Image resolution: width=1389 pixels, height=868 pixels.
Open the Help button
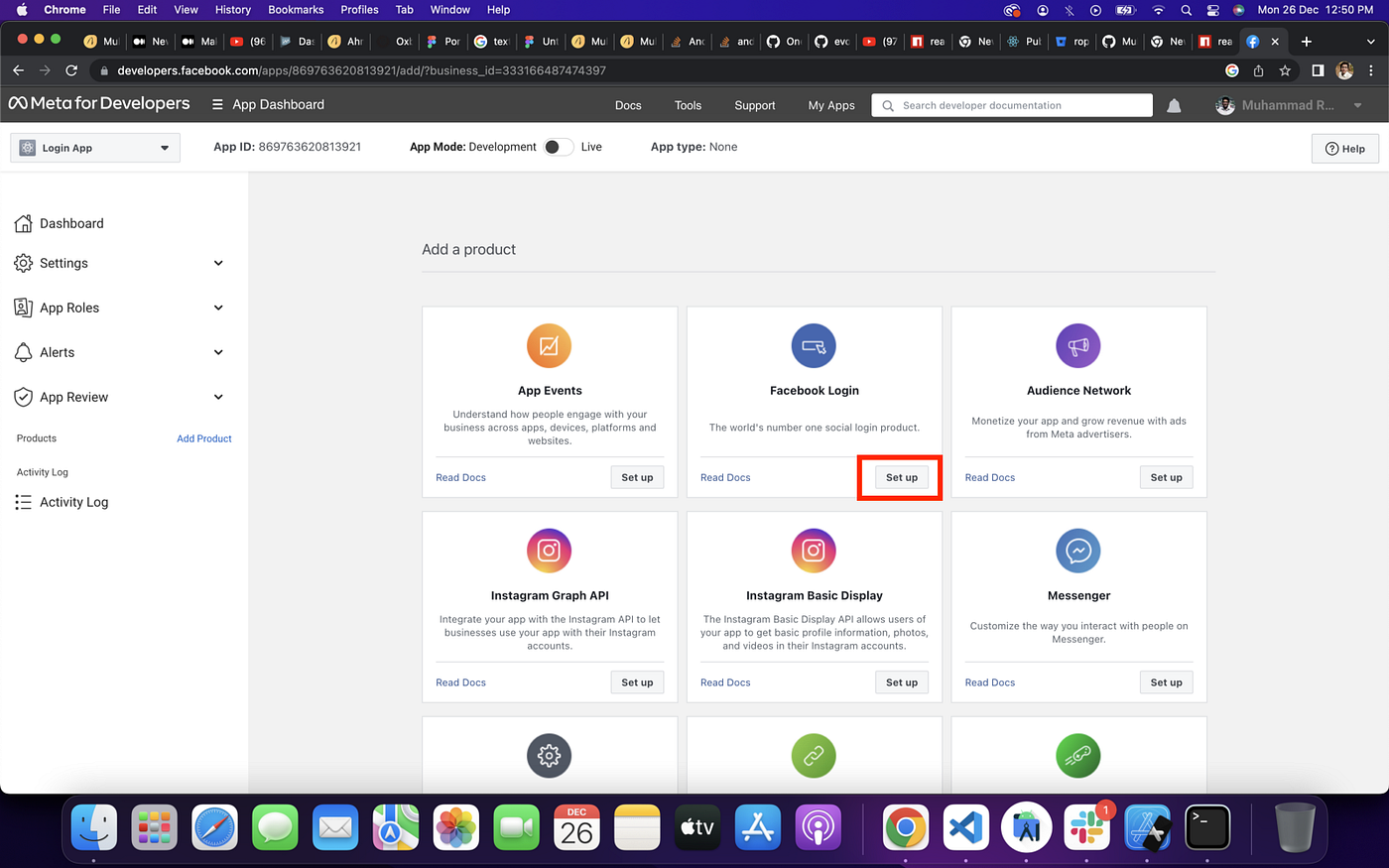pos(1345,148)
